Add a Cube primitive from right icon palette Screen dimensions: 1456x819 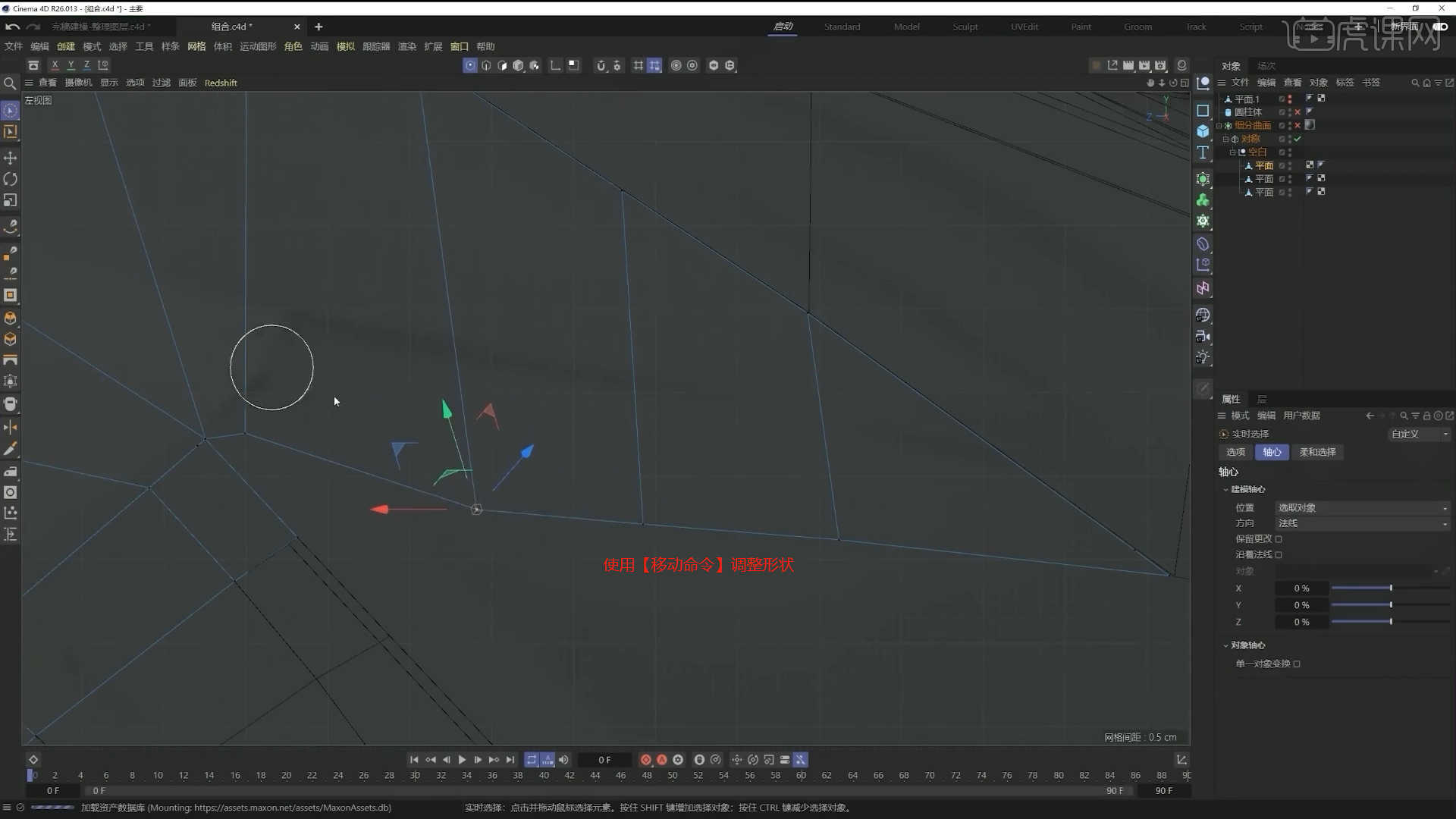point(1203,131)
